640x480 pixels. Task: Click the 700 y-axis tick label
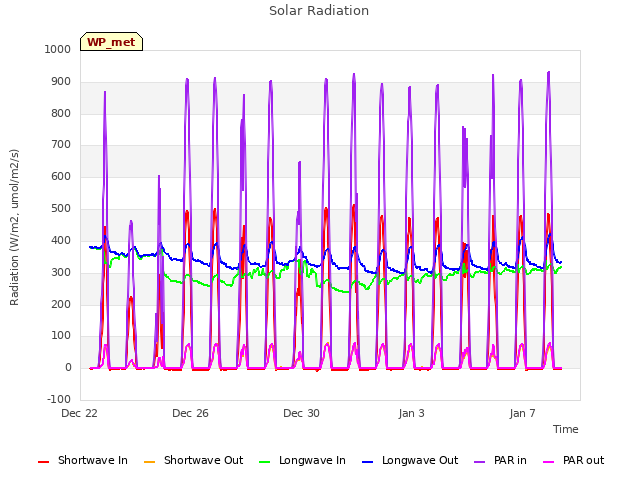(x=61, y=144)
